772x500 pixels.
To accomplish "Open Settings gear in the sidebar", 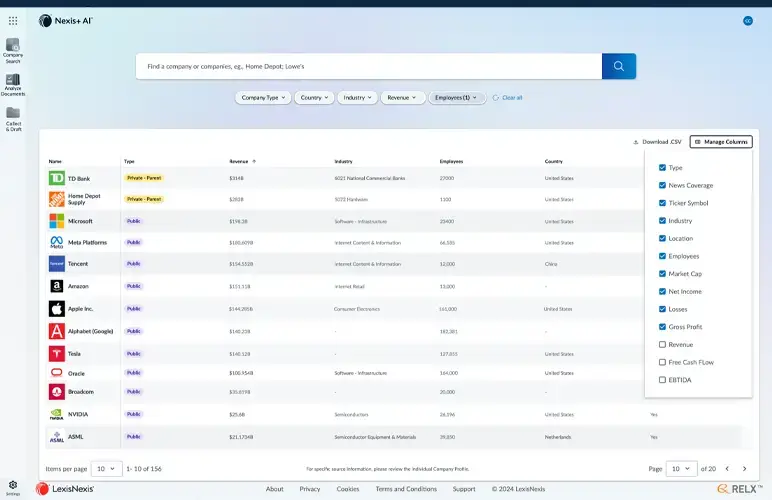I will [x=13, y=485].
